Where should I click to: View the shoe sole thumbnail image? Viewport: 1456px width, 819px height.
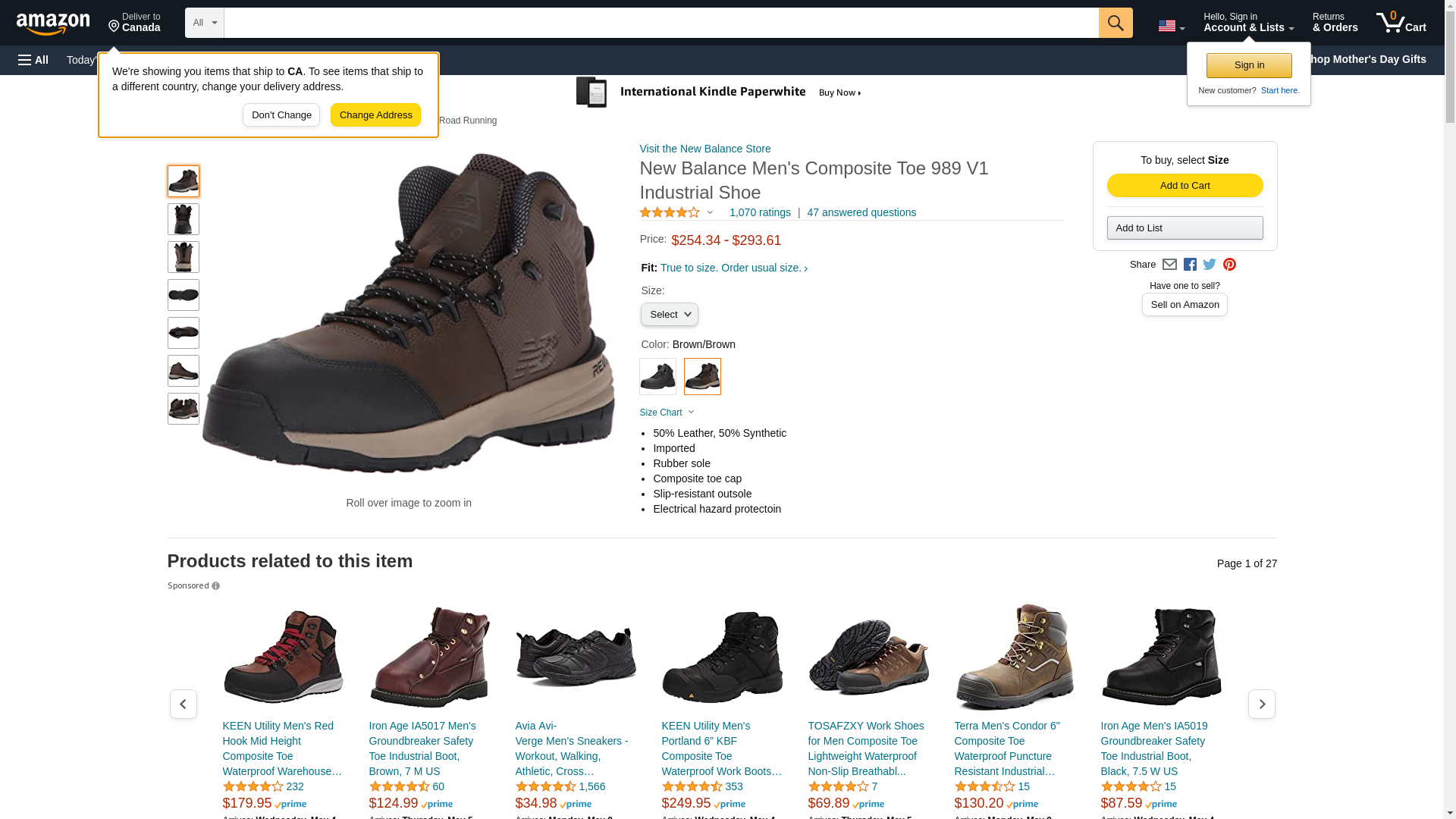pos(184,295)
